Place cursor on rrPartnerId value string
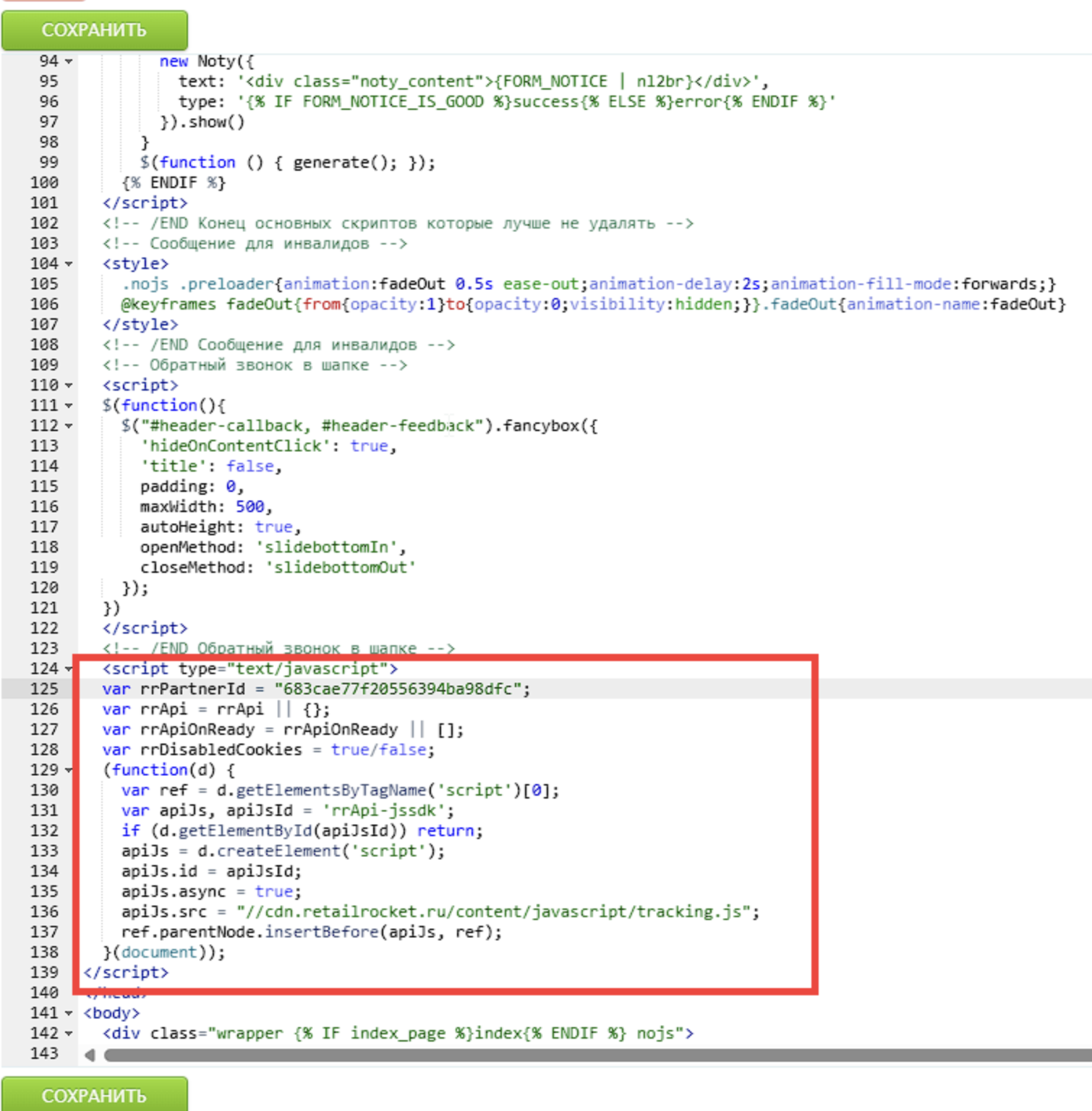1092x1111 pixels. (x=398, y=689)
